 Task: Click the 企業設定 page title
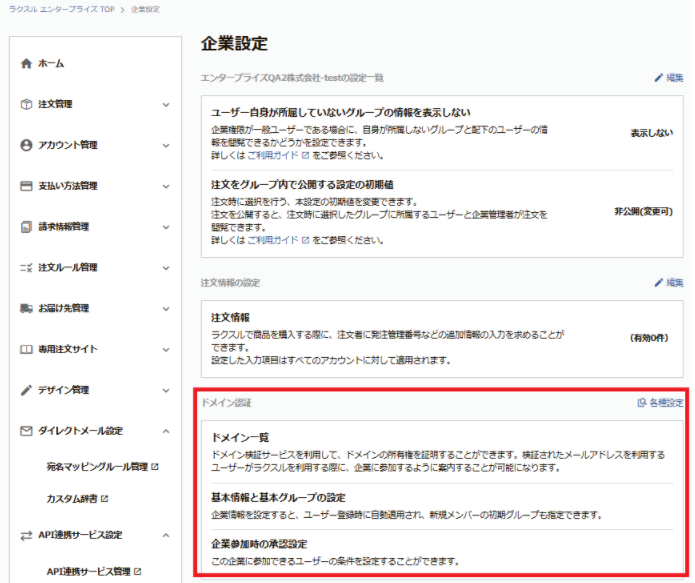pyautogui.click(x=234, y=43)
